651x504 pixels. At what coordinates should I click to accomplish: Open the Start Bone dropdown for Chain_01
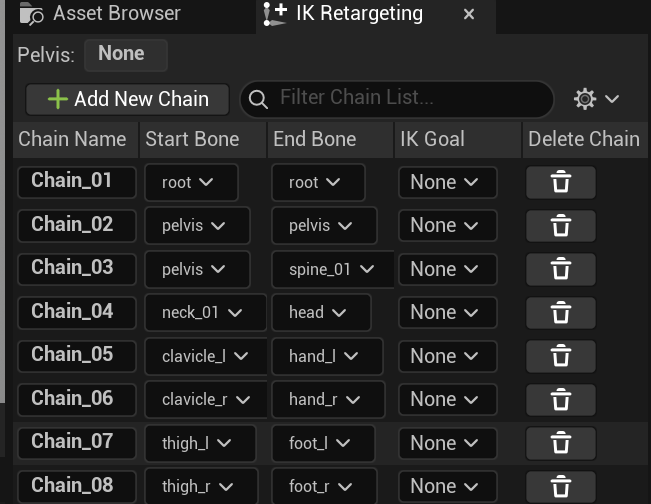[x=191, y=182]
